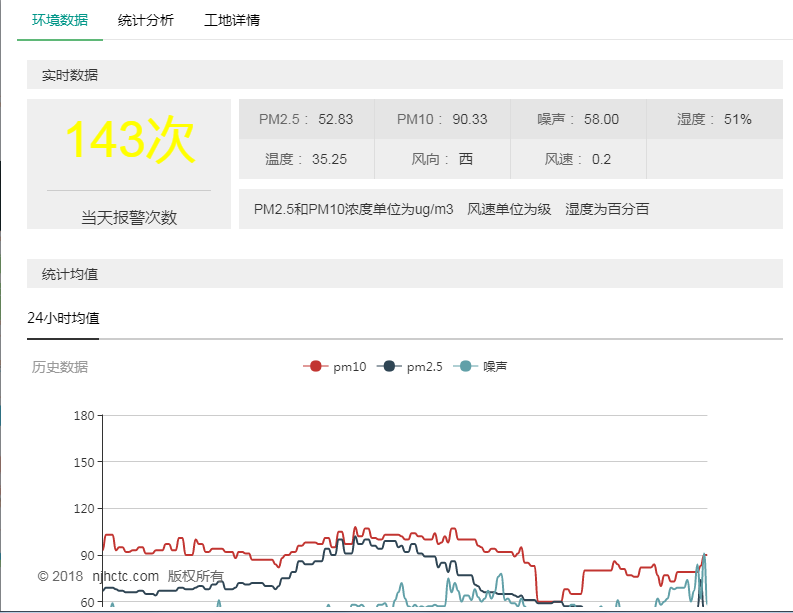The width and height of the screenshot is (793, 613).
Task: Click the 湿度为百分百 note
Action: pyautogui.click(x=607, y=209)
